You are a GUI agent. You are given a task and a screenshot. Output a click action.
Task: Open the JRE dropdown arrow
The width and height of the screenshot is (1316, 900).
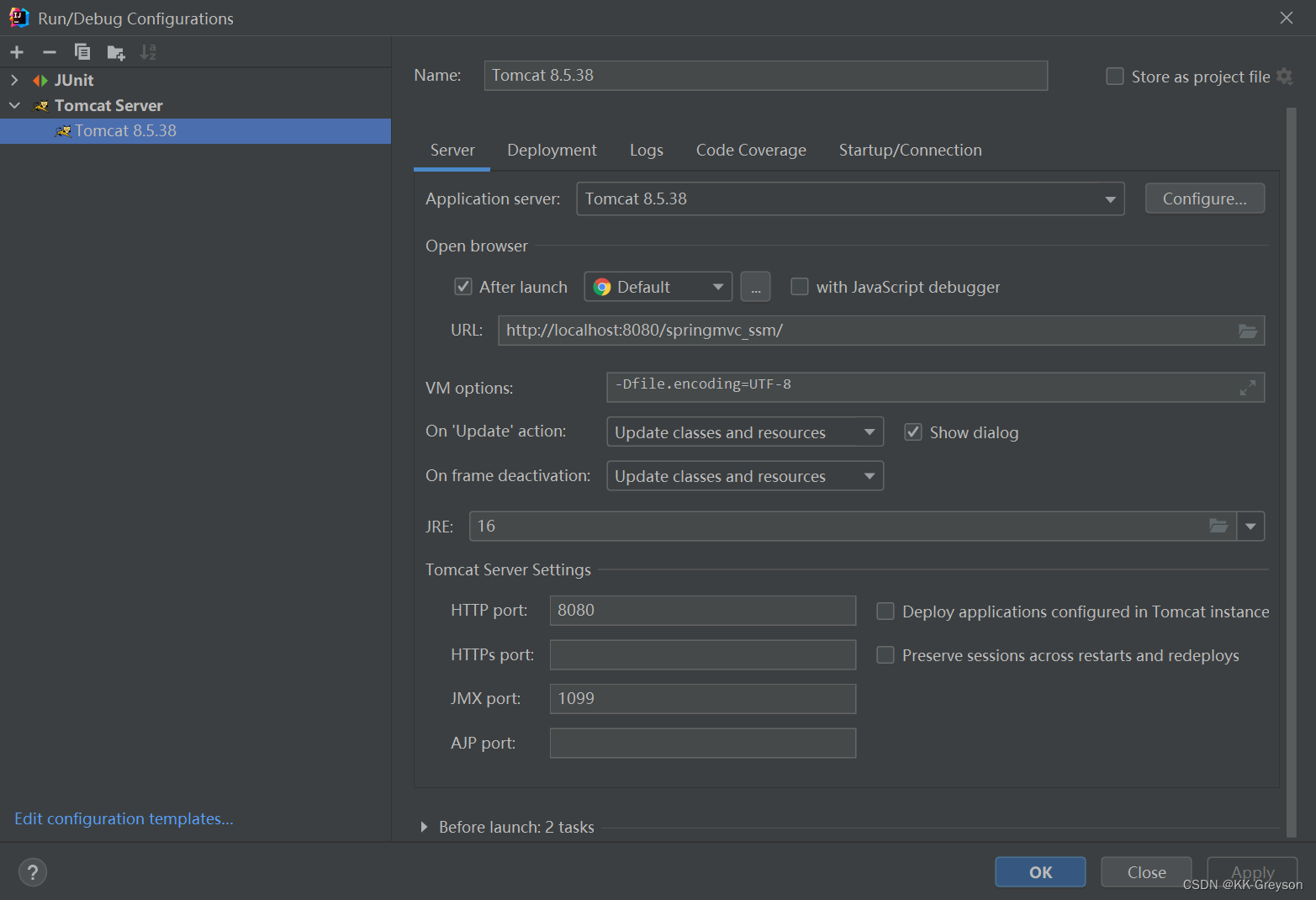click(1250, 527)
